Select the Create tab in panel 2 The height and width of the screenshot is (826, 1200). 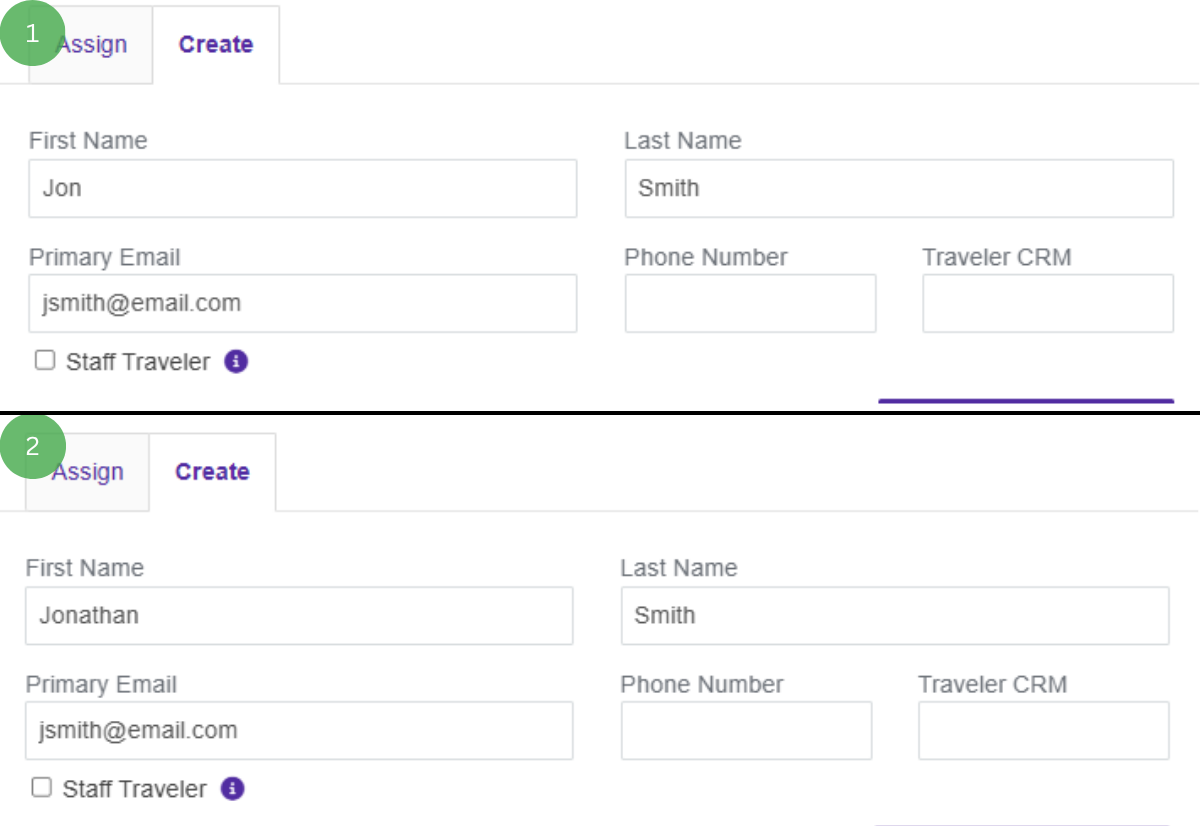(x=212, y=472)
